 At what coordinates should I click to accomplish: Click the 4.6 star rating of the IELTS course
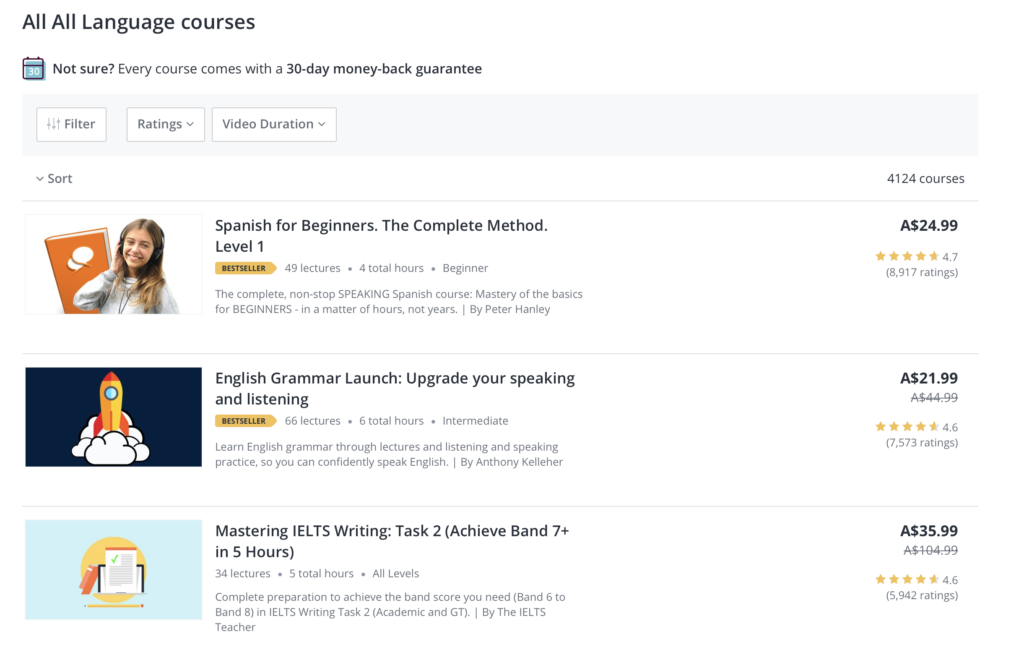click(x=916, y=579)
